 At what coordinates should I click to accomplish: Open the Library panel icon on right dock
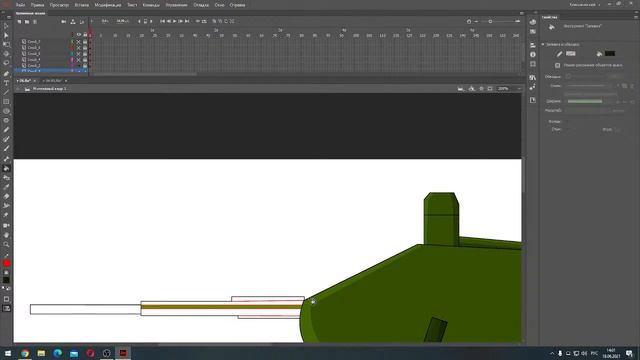coord(533,78)
